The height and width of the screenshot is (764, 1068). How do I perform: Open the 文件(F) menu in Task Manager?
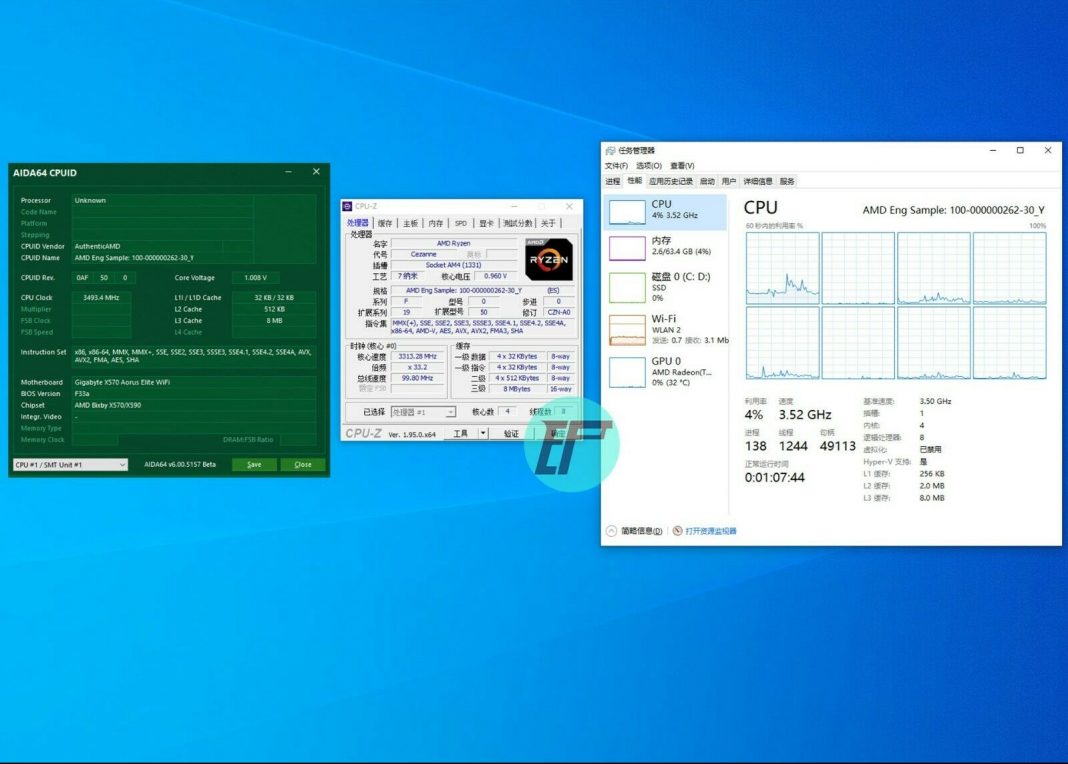coord(616,165)
